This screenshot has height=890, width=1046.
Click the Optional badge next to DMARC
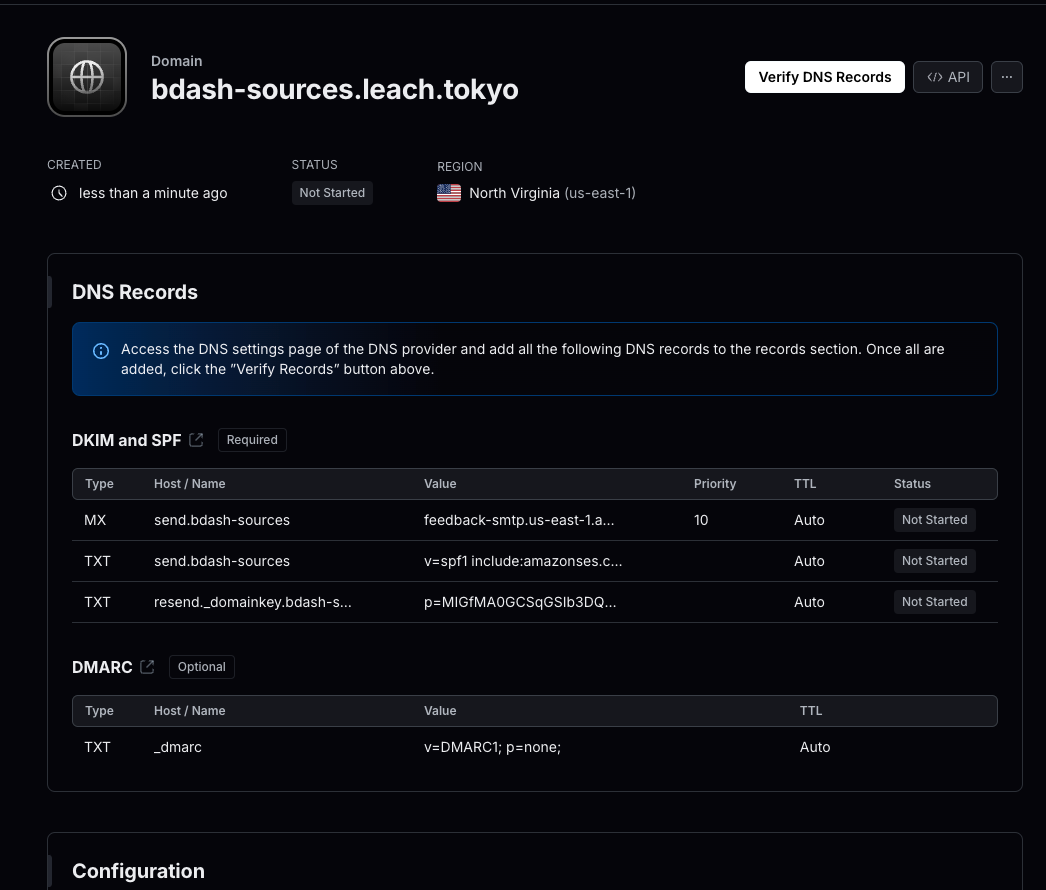coord(201,666)
